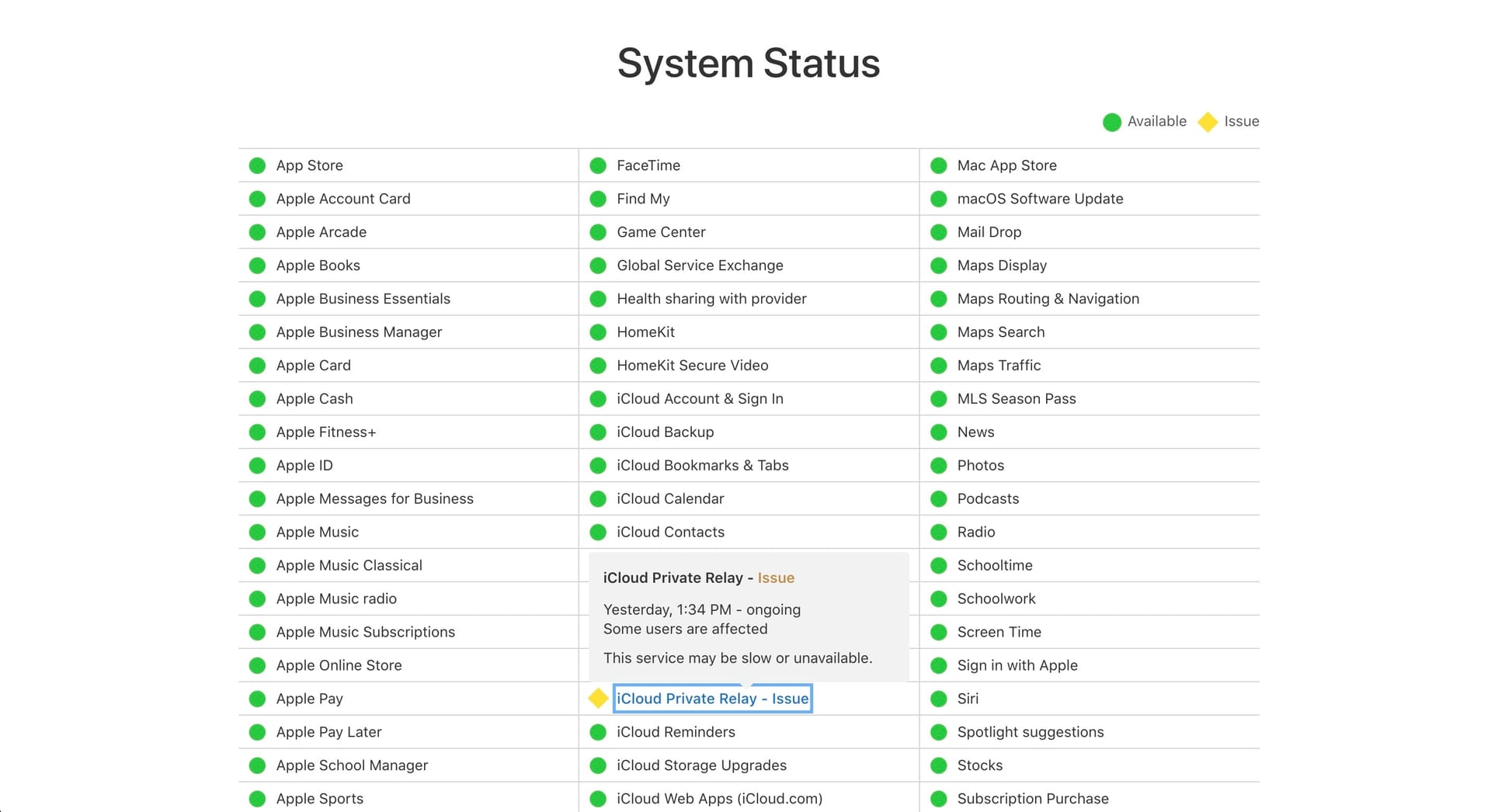
Task: Select iCloud Web Apps (iCloud.com) text
Action: pos(720,799)
